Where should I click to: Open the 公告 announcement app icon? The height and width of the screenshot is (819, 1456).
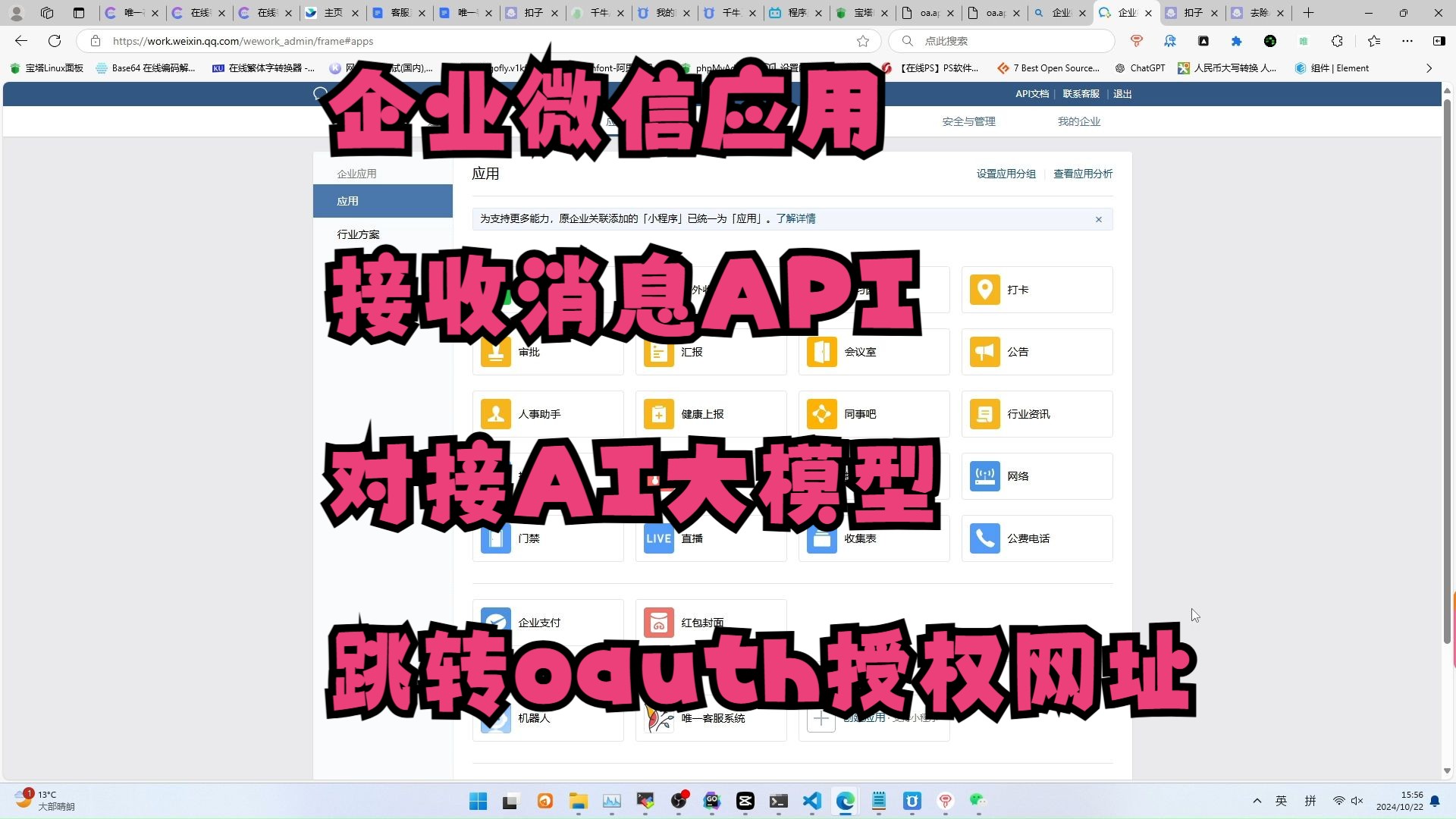(984, 352)
